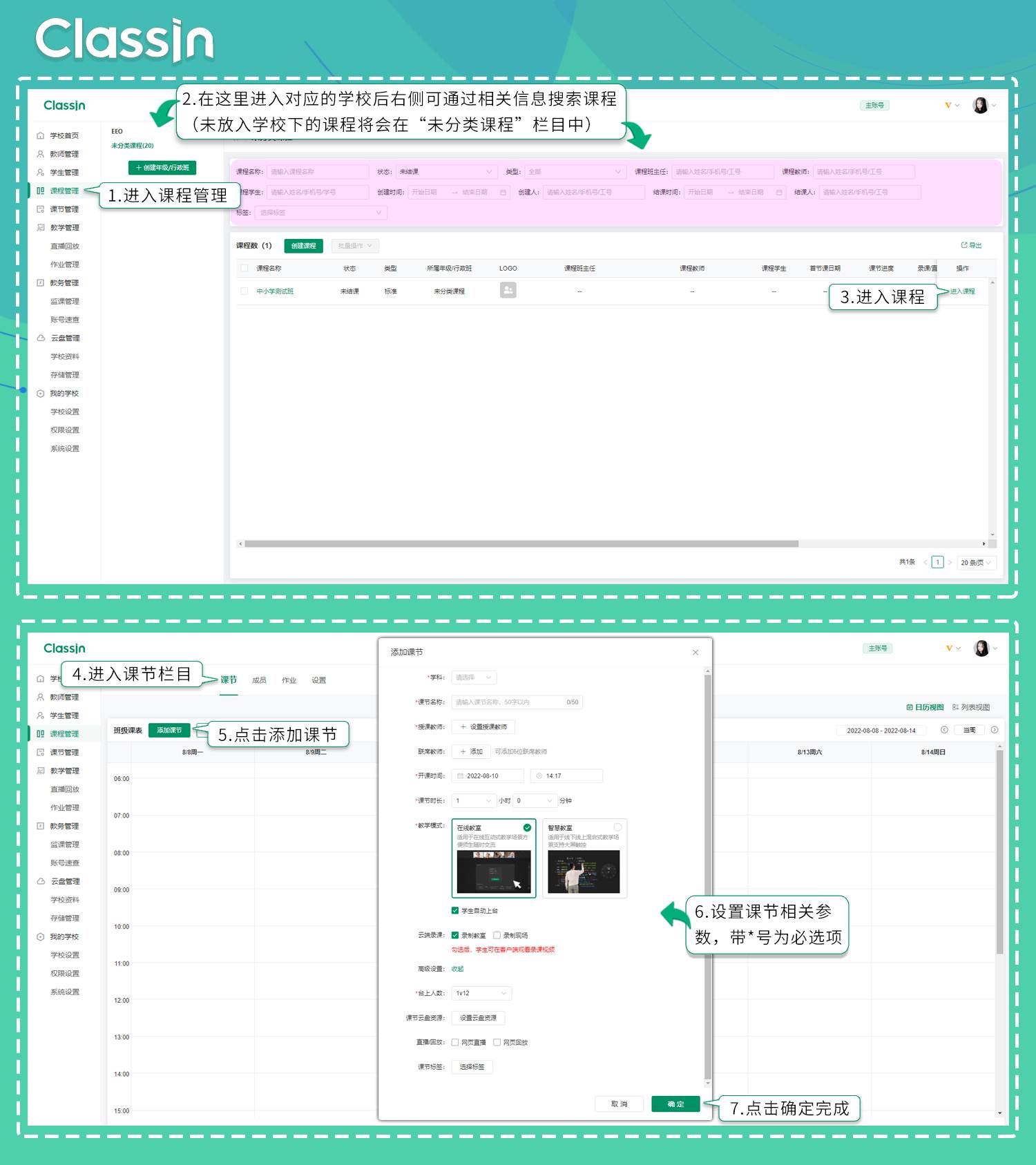The image size is (1036, 1165).
Task: Select the 在线教室 teaching mode
Action: pyautogui.click(x=494, y=858)
